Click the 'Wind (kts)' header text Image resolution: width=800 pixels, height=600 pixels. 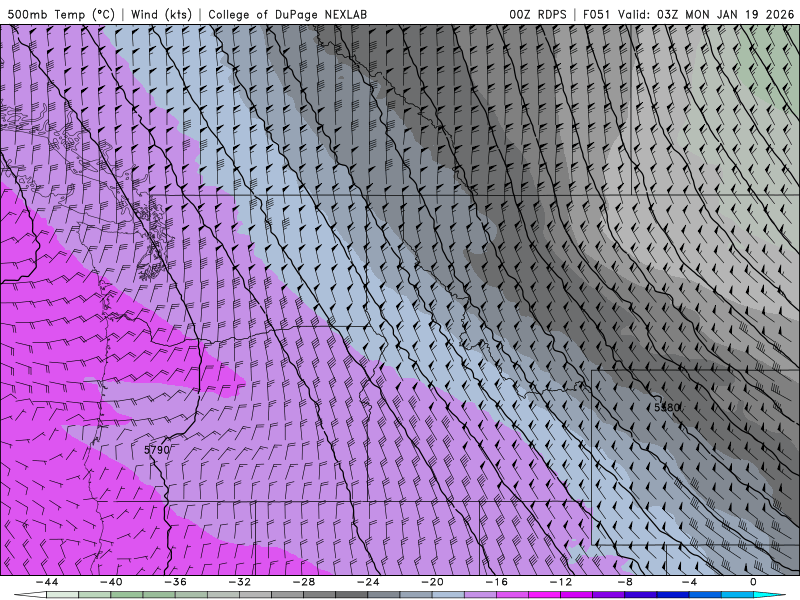click(x=161, y=14)
